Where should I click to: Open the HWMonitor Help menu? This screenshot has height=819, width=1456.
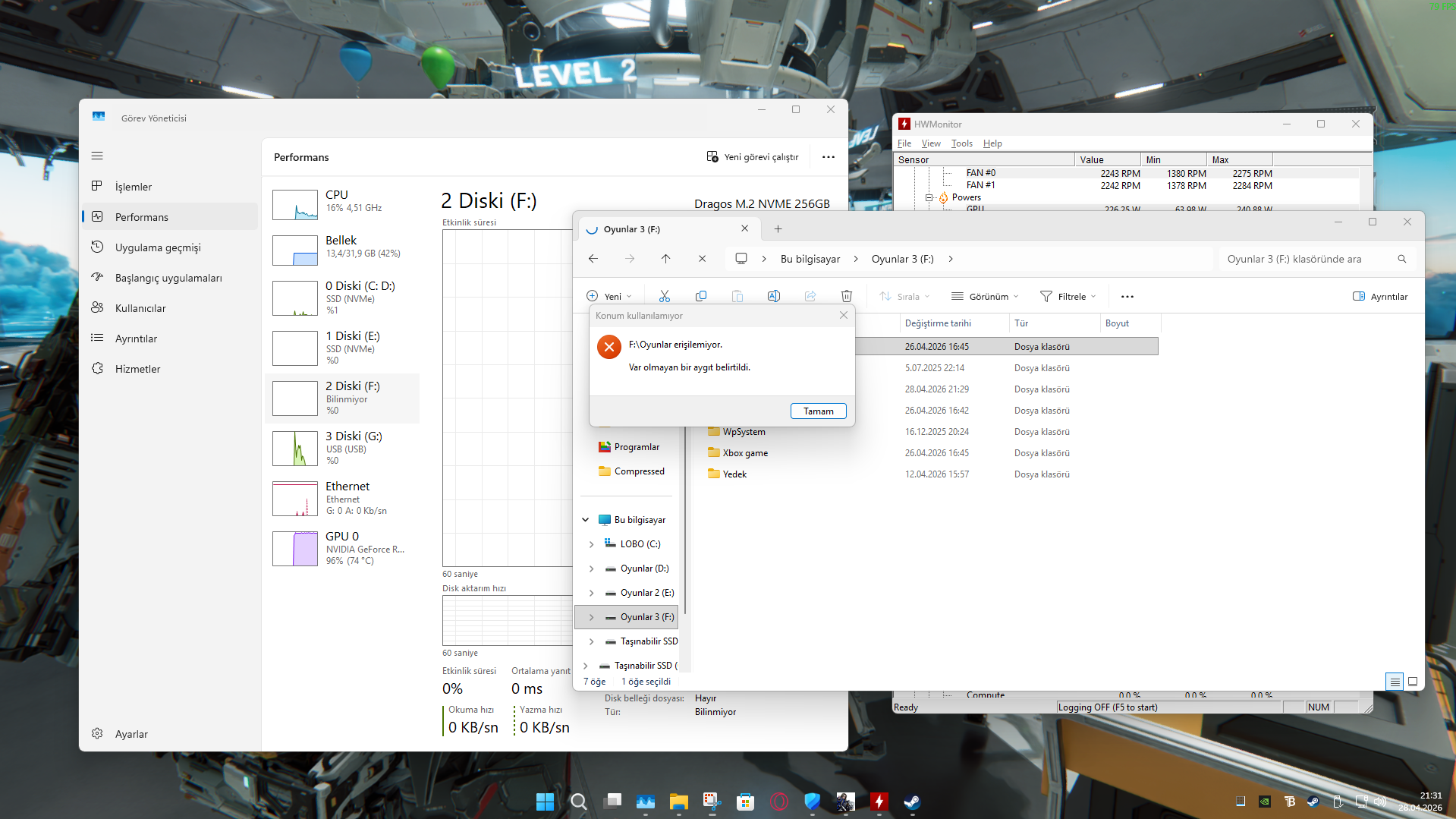(992, 143)
